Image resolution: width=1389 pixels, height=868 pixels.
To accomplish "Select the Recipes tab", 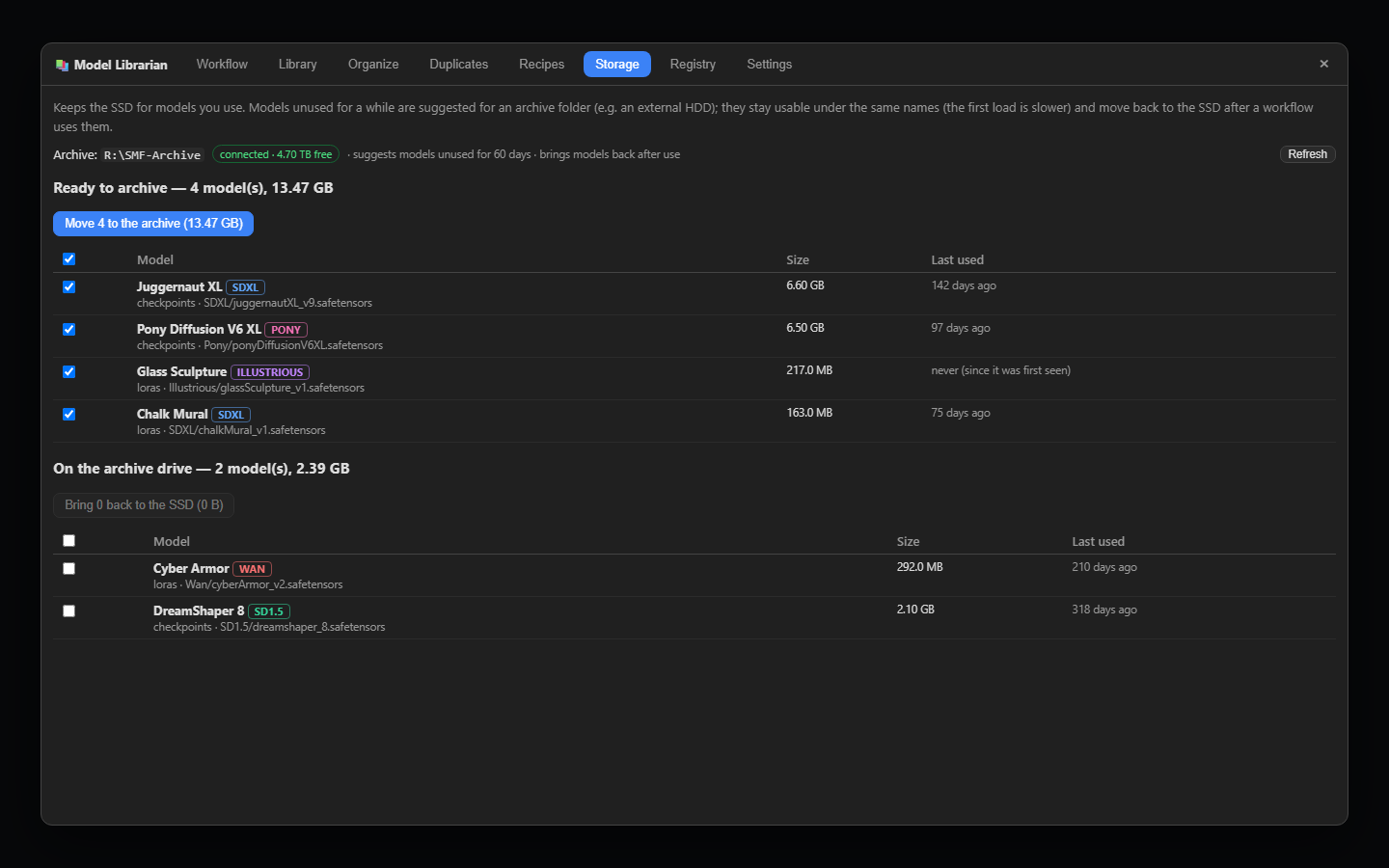I will (x=541, y=64).
